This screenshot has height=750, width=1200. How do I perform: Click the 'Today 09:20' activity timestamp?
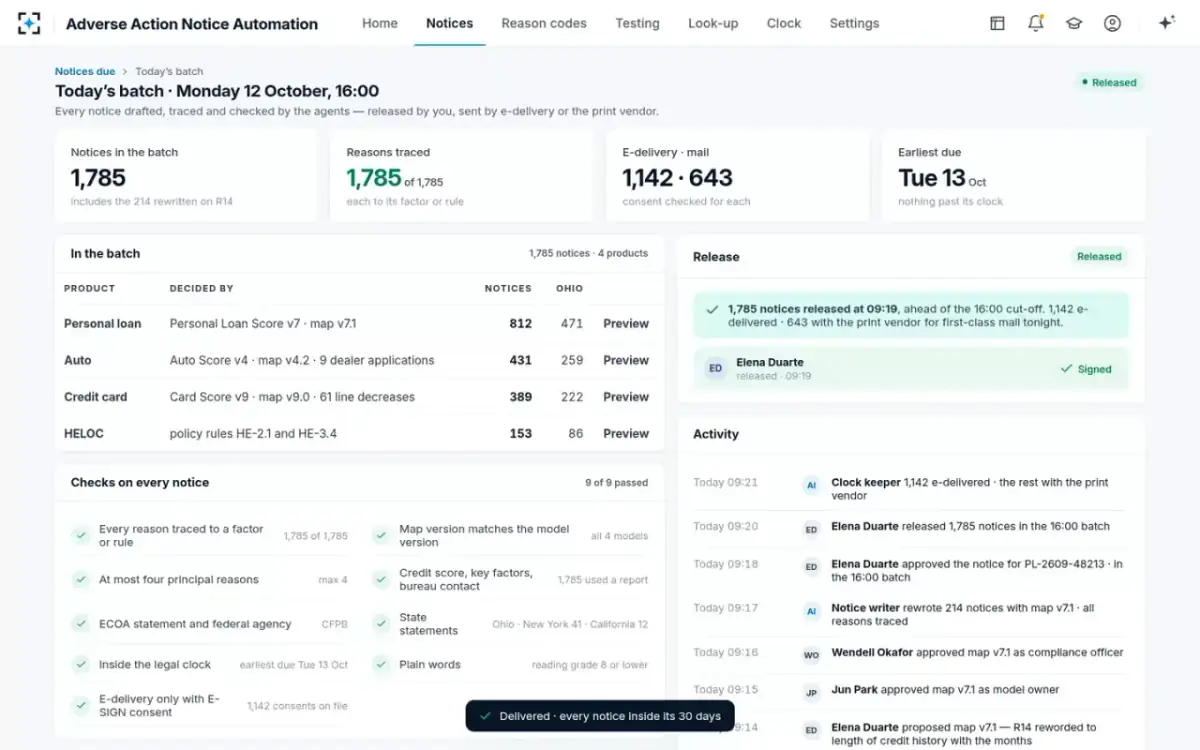[726, 527]
